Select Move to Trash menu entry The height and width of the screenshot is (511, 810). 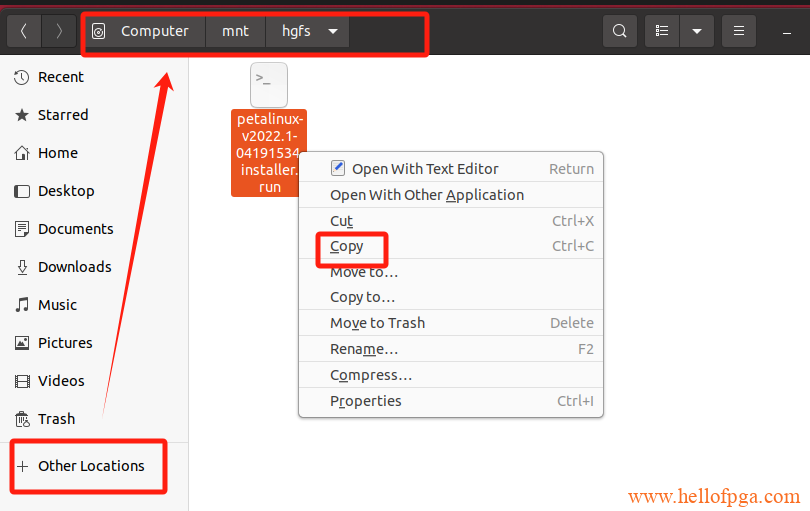tap(451, 323)
